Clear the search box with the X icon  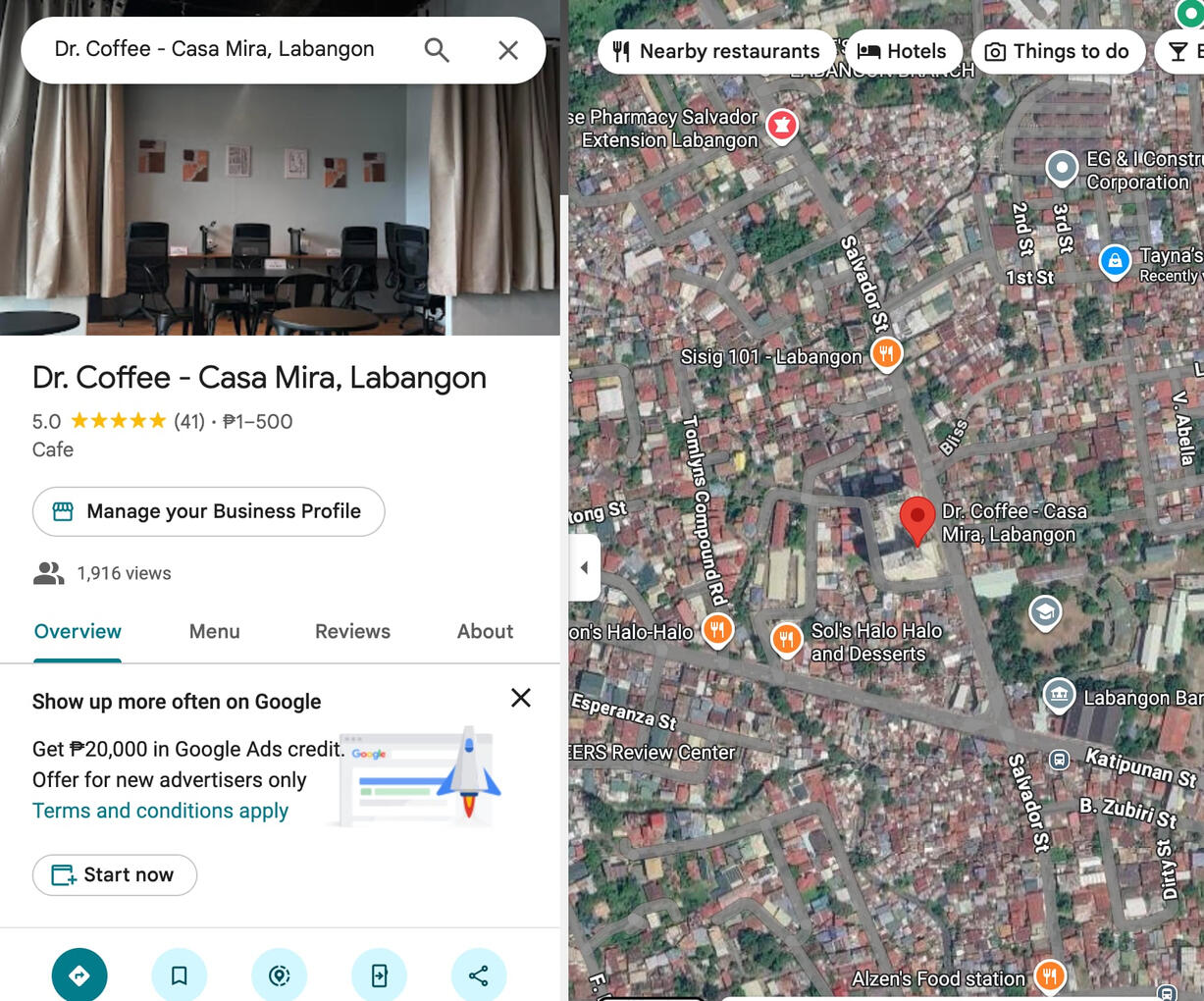tap(508, 50)
